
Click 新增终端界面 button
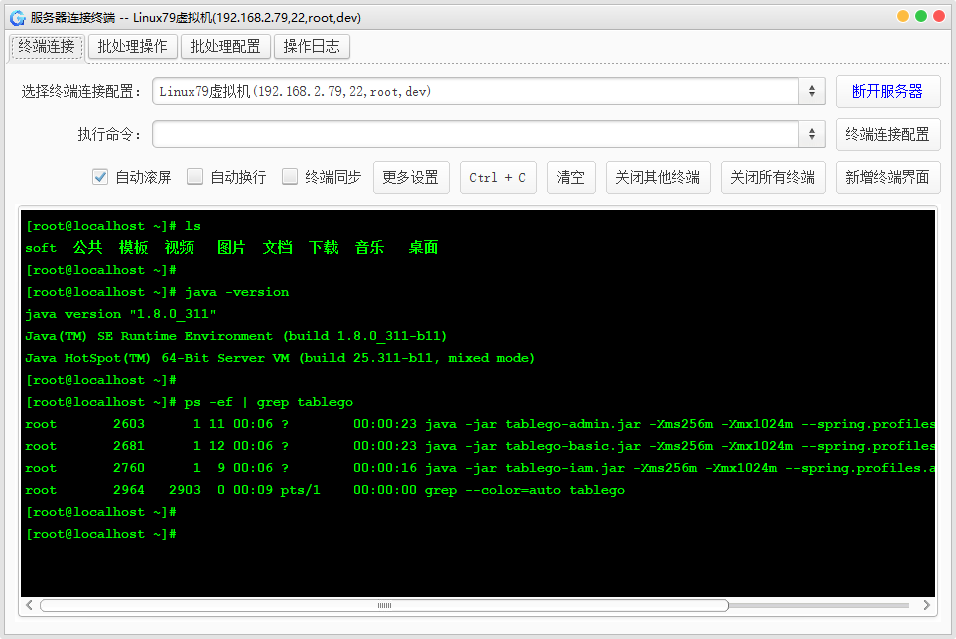[x=888, y=177]
